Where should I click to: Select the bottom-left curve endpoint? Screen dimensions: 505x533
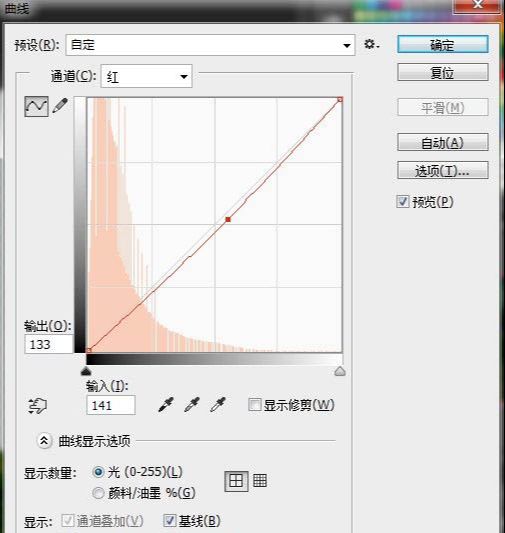[x=89, y=350]
